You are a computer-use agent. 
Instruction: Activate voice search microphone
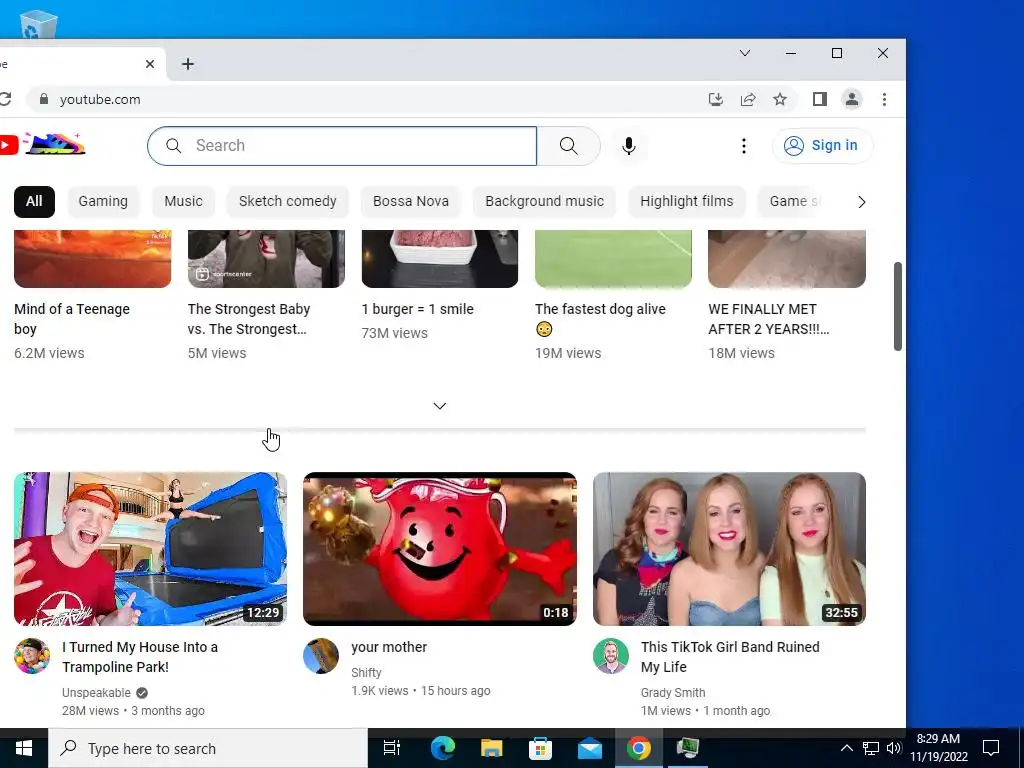point(629,146)
